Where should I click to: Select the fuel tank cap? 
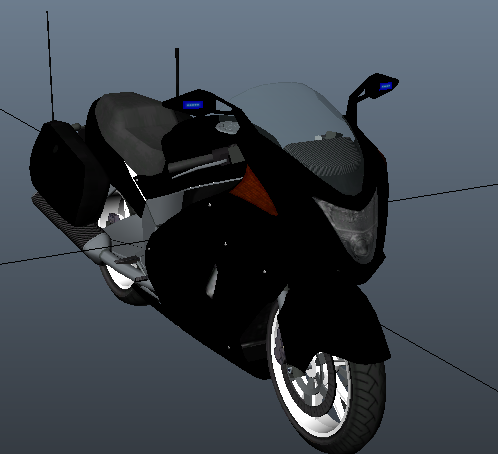click(x=228, y=127)
